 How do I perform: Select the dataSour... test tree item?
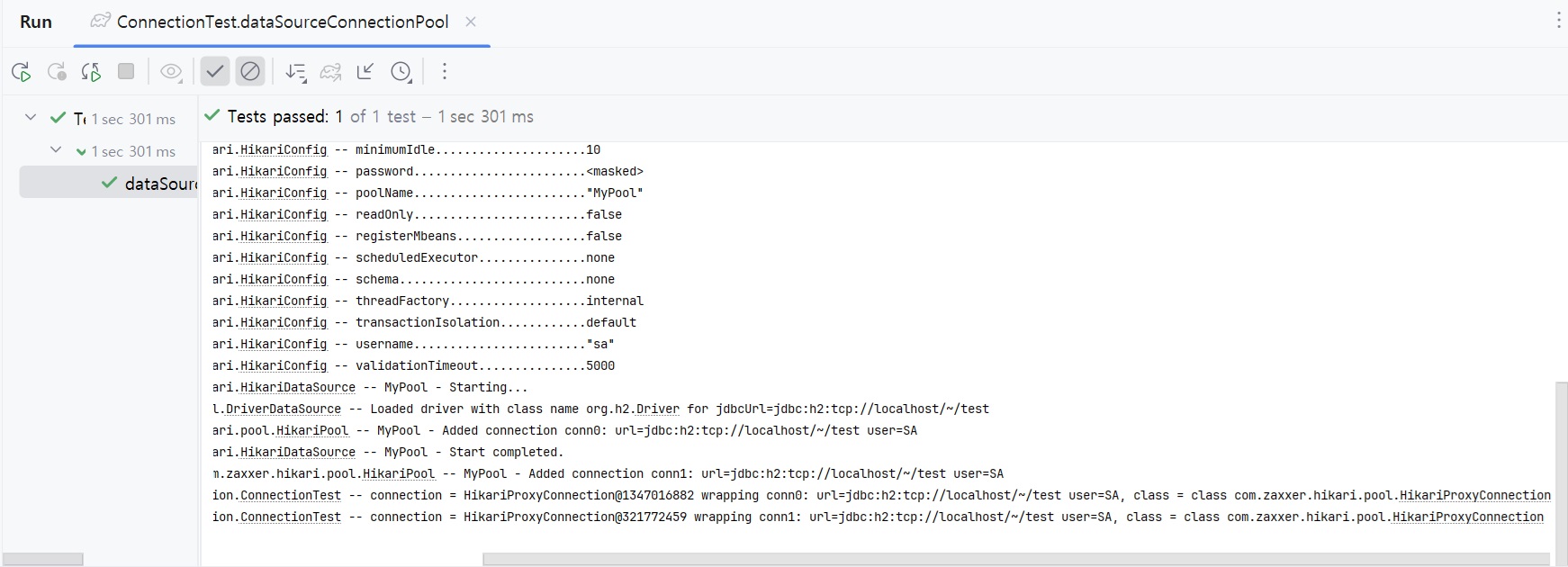click(x=160, y=184)
